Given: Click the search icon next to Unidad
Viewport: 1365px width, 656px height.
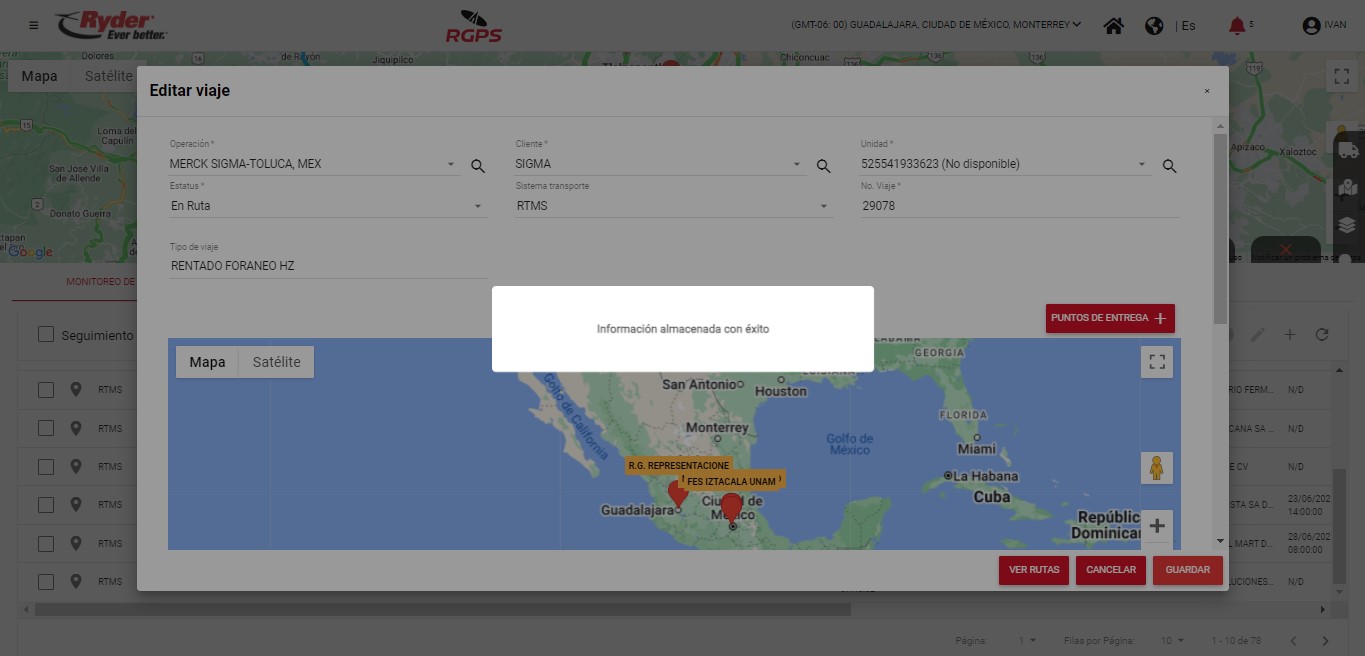Looking at the screenshot, I should (1169, 166).
